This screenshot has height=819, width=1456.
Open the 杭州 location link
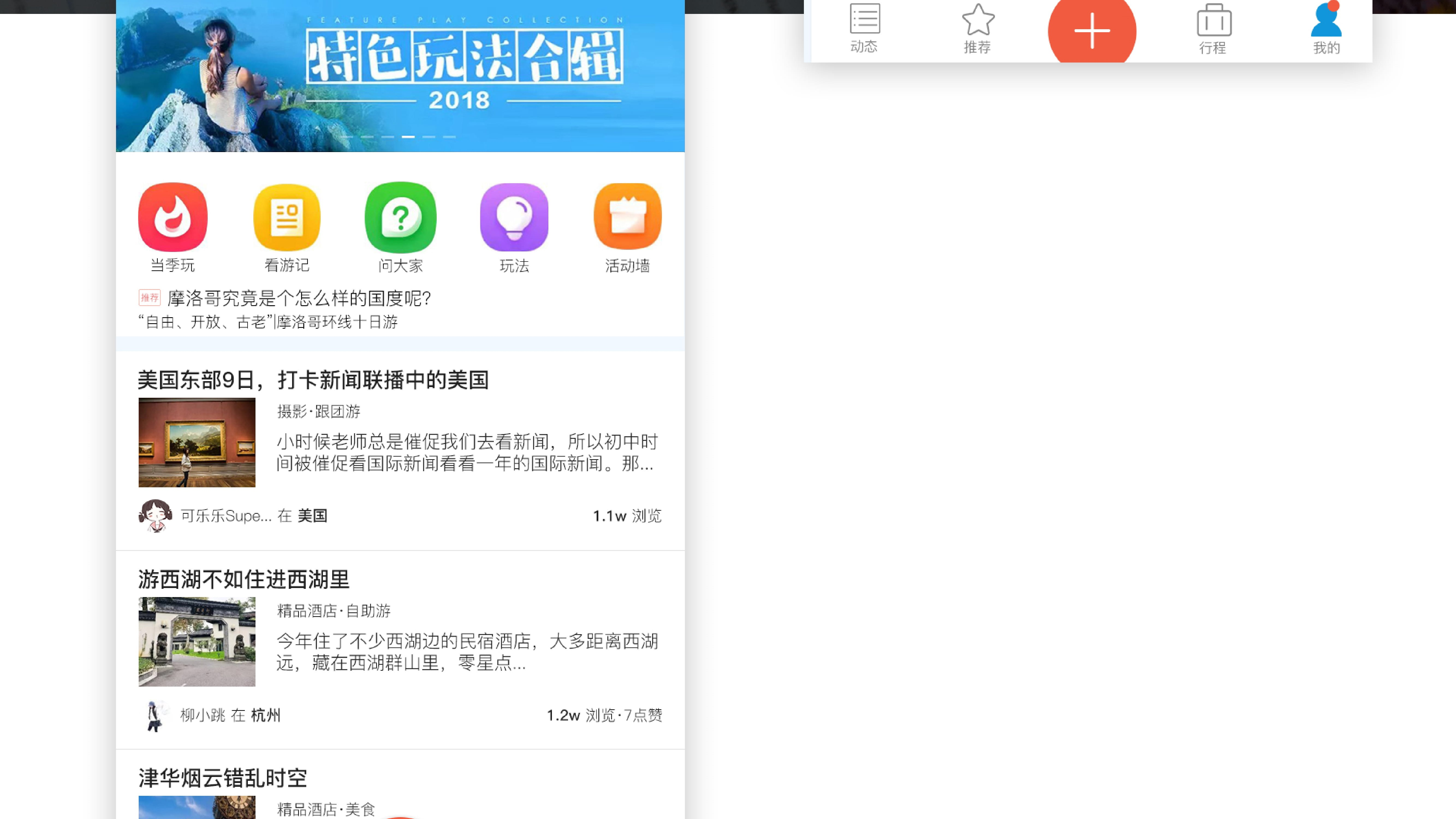pos(266,715)
